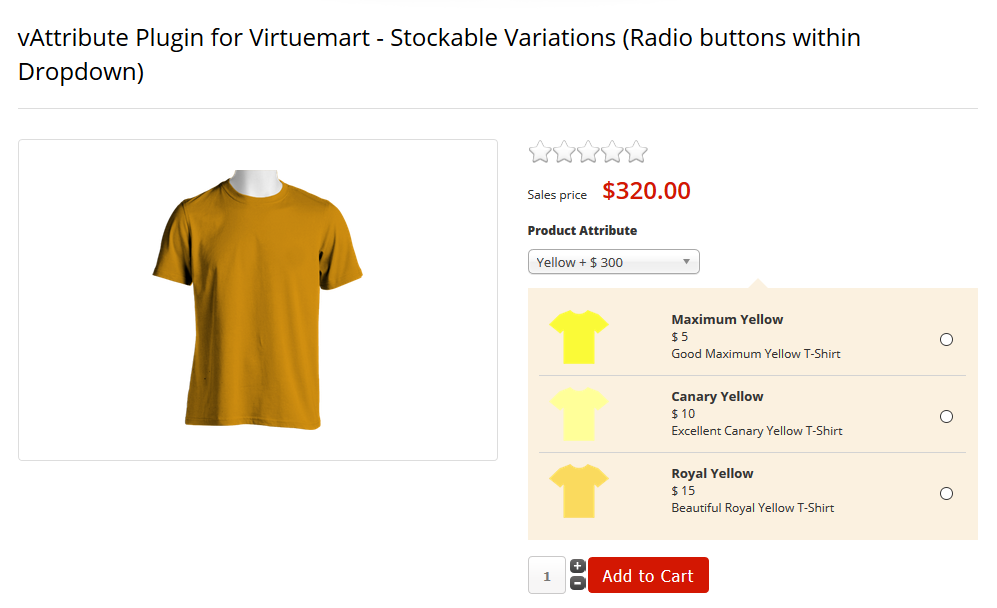Viewport: 997px width, 608px height.
Task: Select the Maximum Yellow radio button
Action: pyautogui.click(x=946, y=340)
